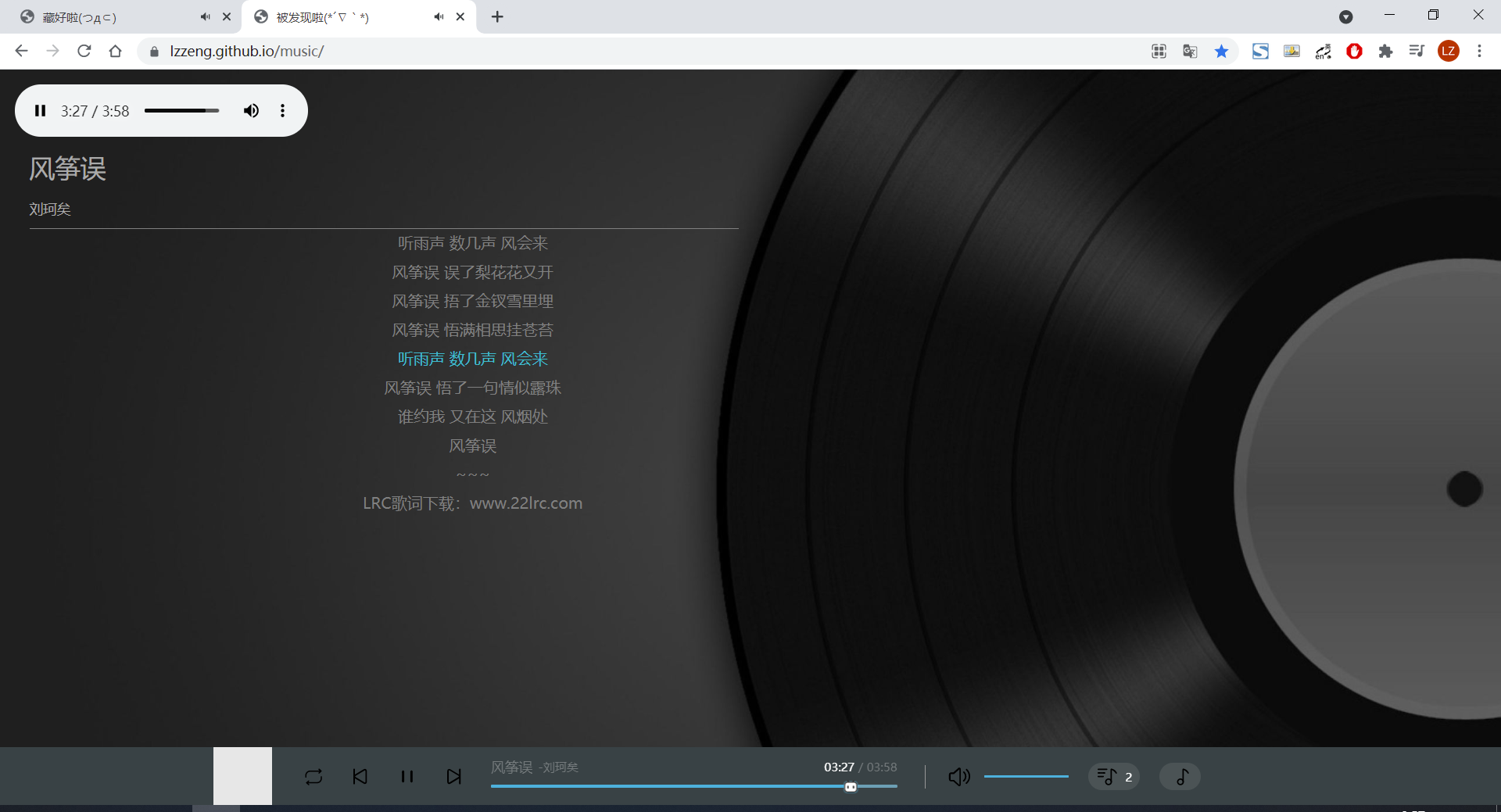The width and height of the screenshot is (1501, 812).
Task: Pause the HTML5 audio player at top
Action: (41, 111)
